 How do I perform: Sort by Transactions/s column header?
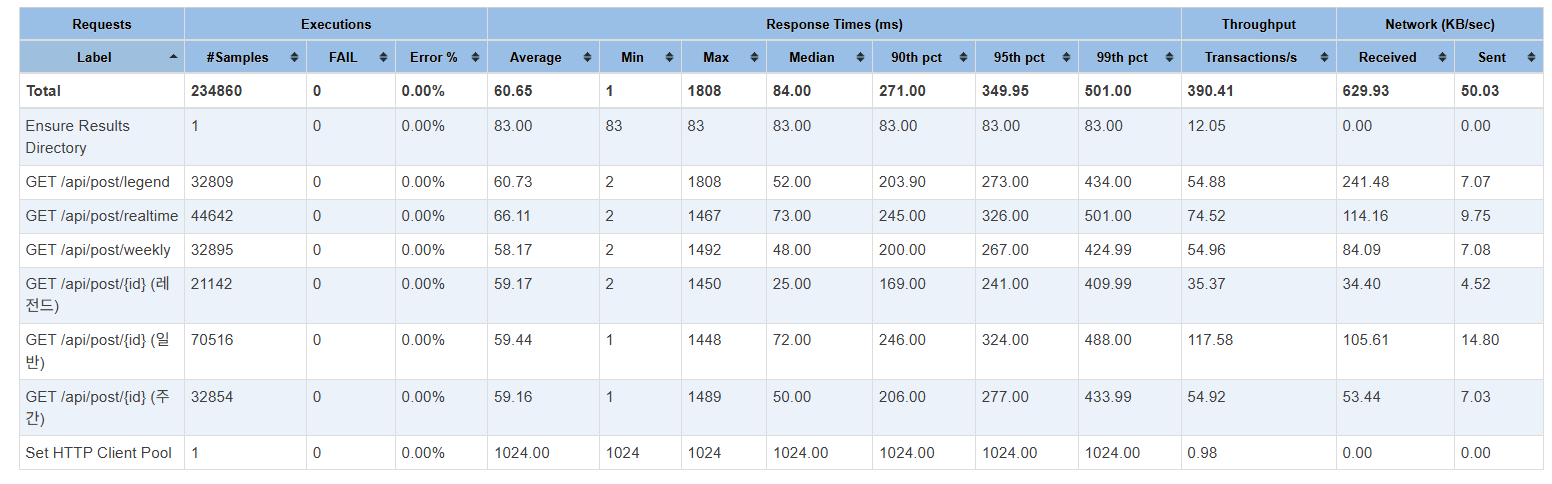(x=1258, y=57)
